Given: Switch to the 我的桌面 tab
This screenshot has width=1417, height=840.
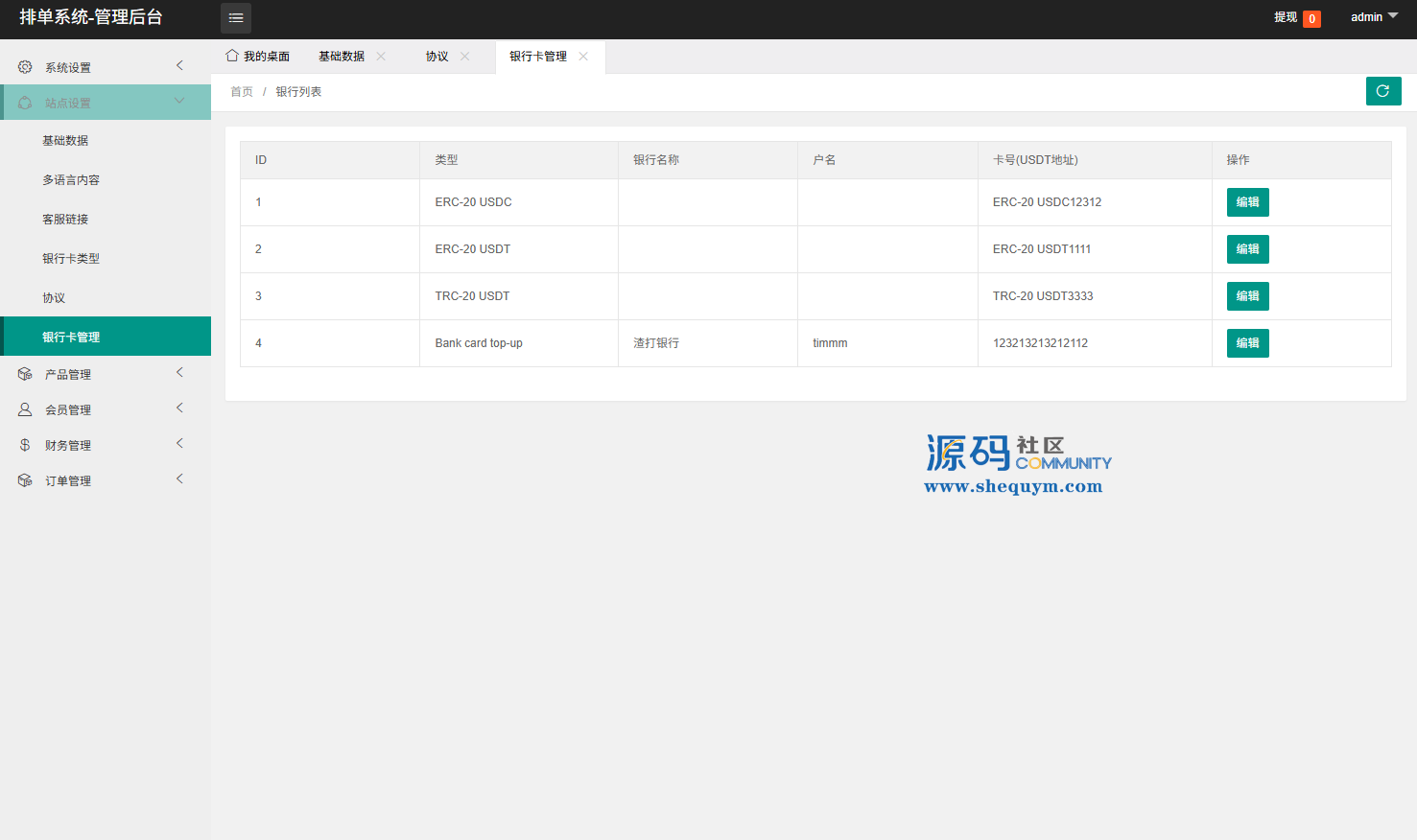Looking at the screenshot, I should click(258, 57).
